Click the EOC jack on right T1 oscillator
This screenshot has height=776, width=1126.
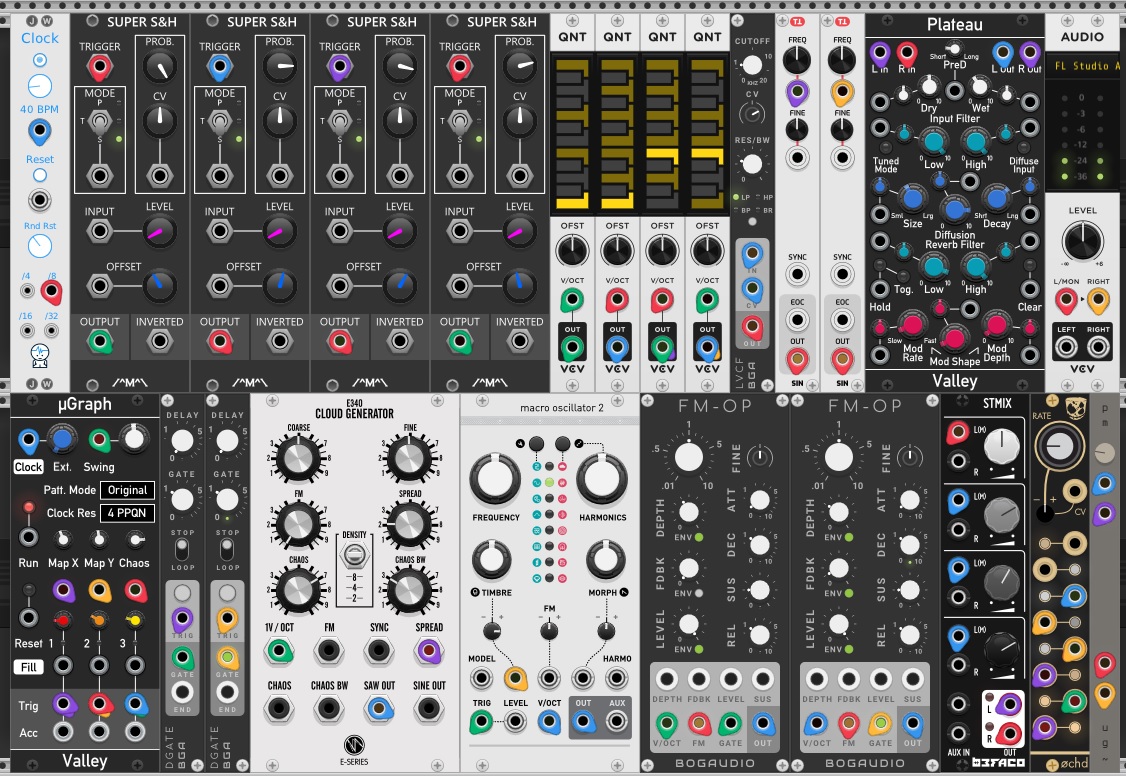click(842, 320)
